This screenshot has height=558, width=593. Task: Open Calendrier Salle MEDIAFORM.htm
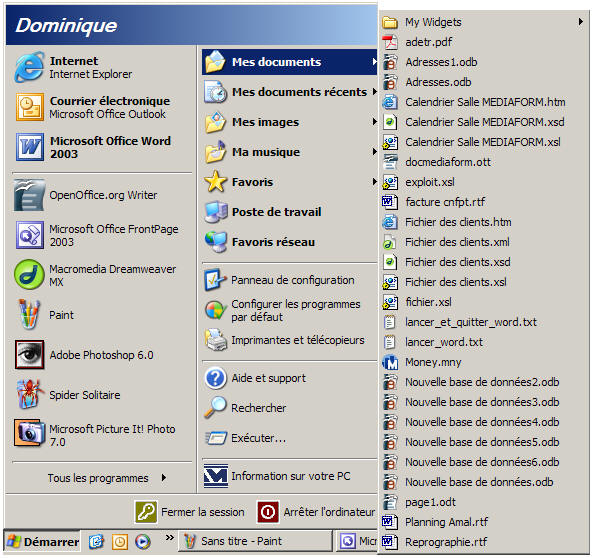coord(483,102)
